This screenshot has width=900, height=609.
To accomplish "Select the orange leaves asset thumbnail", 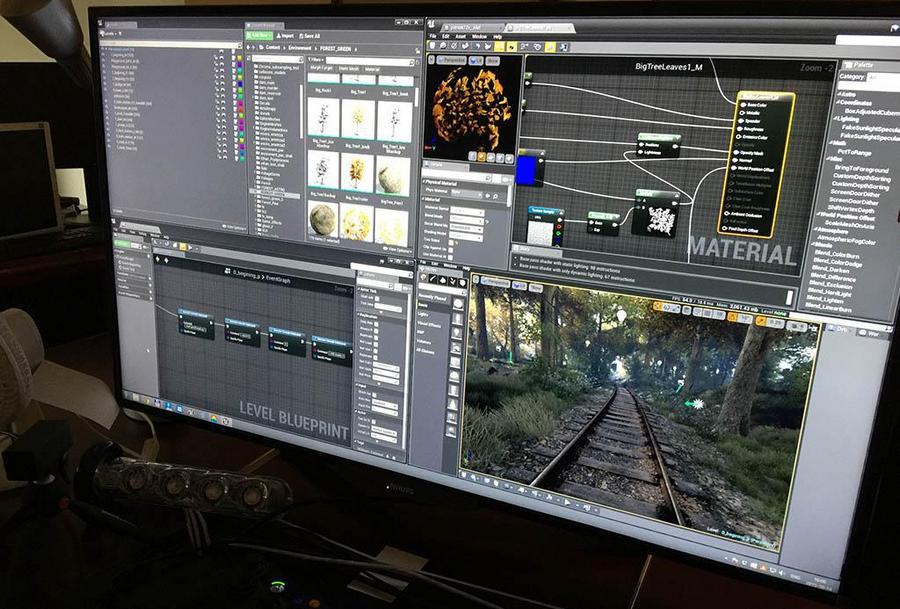I will click(x=358, y=172).
